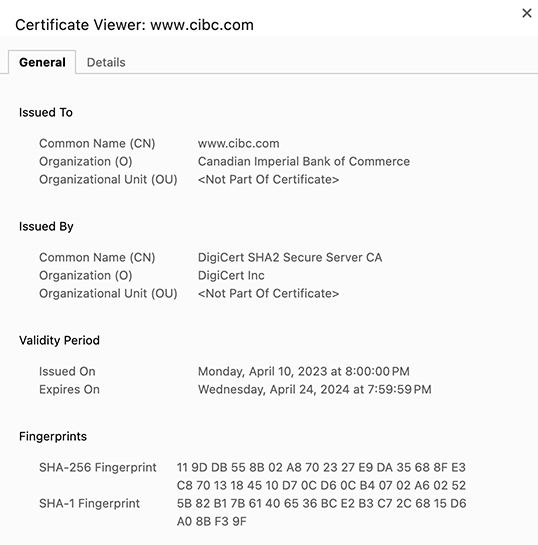The width and height of the screenshot is (538, 545).
Task: Click the SHA-1 fingerprint first line
Action: (321, 504)
